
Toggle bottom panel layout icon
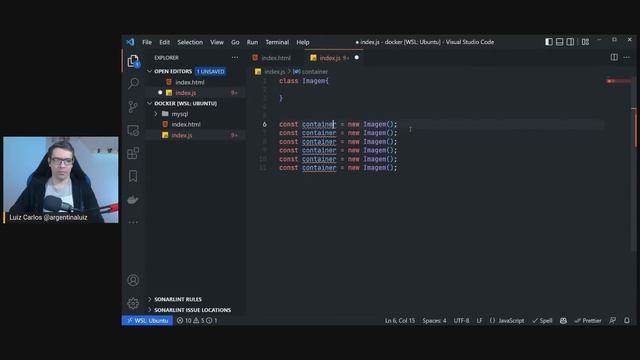tap(560, 42)
